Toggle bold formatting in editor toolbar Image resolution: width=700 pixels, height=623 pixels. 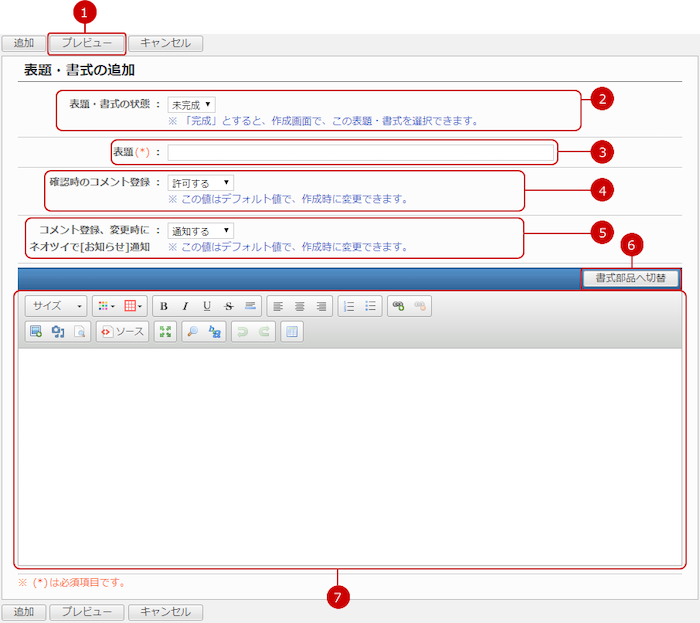click(163, 306)
